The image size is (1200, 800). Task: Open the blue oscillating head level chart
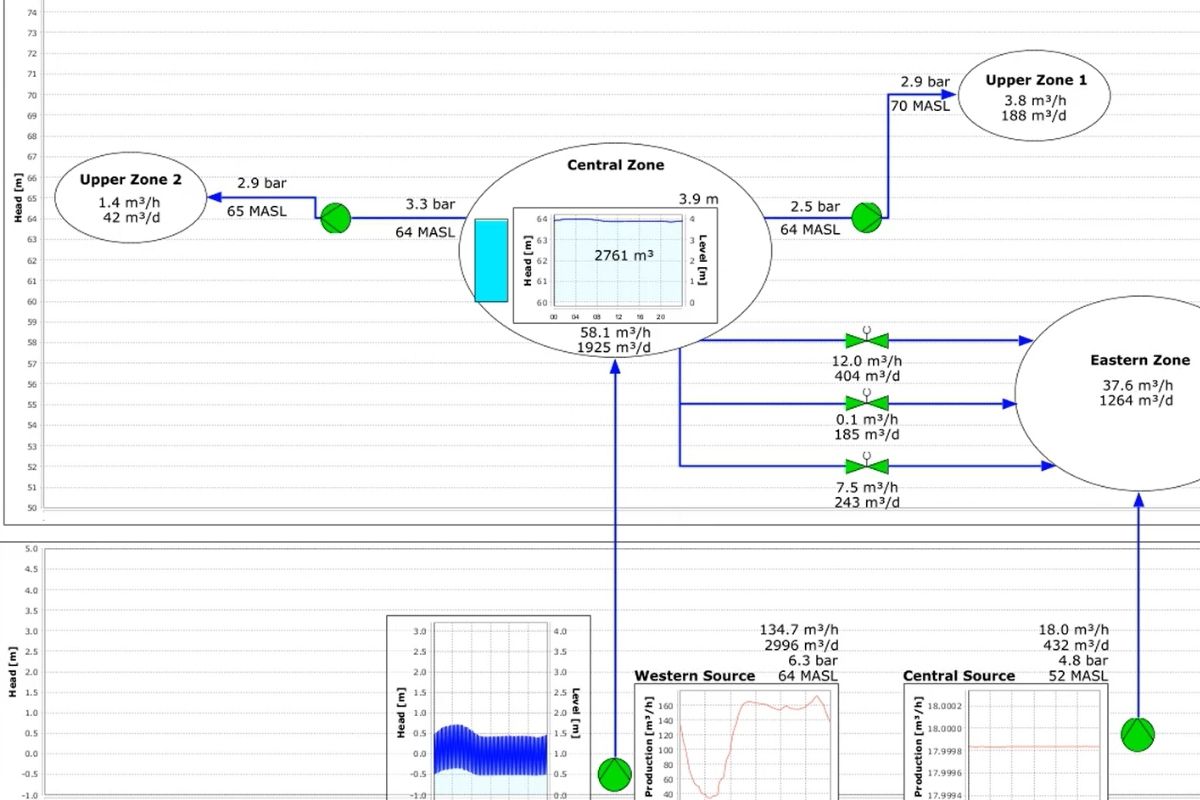point(489,708)
